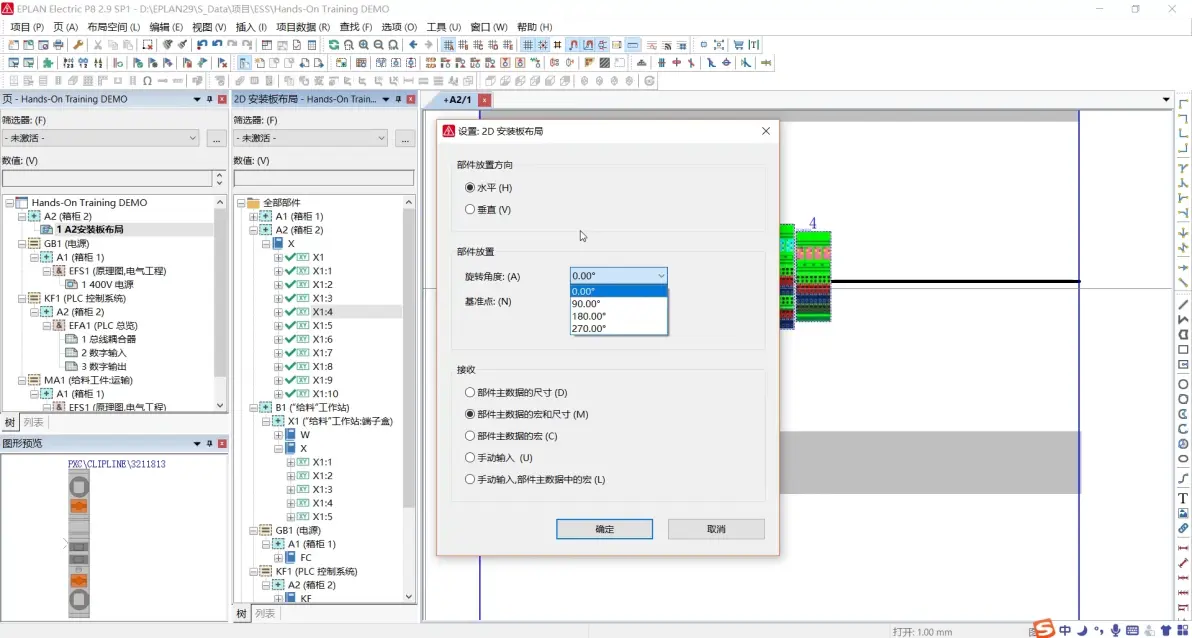Viewport: 1192px width, 638px height.
Task: Collapse the 全部部件 tree node
Action: [242, 203]
